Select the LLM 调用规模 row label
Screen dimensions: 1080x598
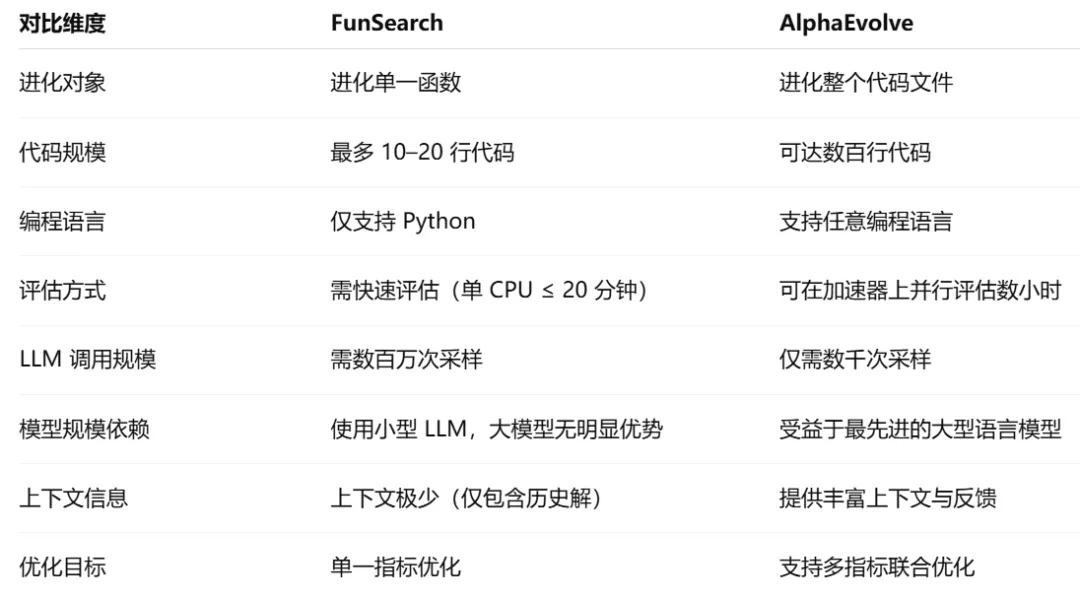coord(87,360)
